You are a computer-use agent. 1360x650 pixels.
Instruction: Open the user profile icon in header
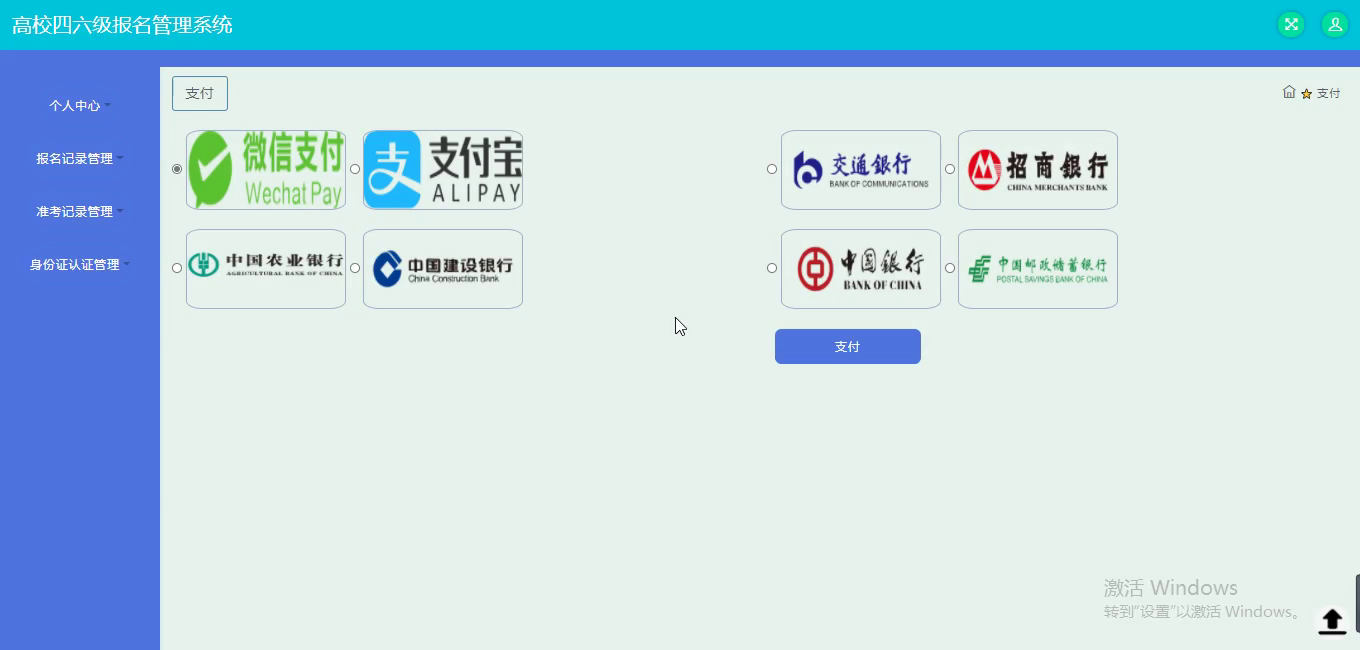[x=1335, y=25]
